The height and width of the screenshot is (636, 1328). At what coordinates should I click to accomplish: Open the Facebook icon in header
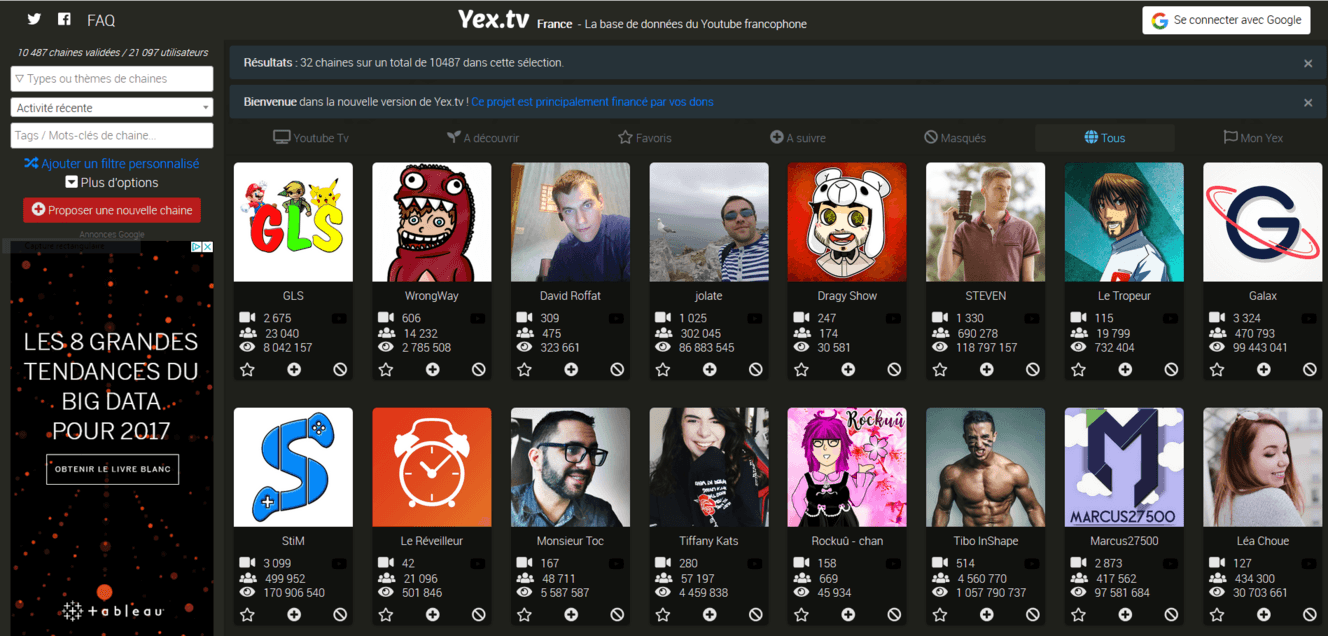[64, 19]
